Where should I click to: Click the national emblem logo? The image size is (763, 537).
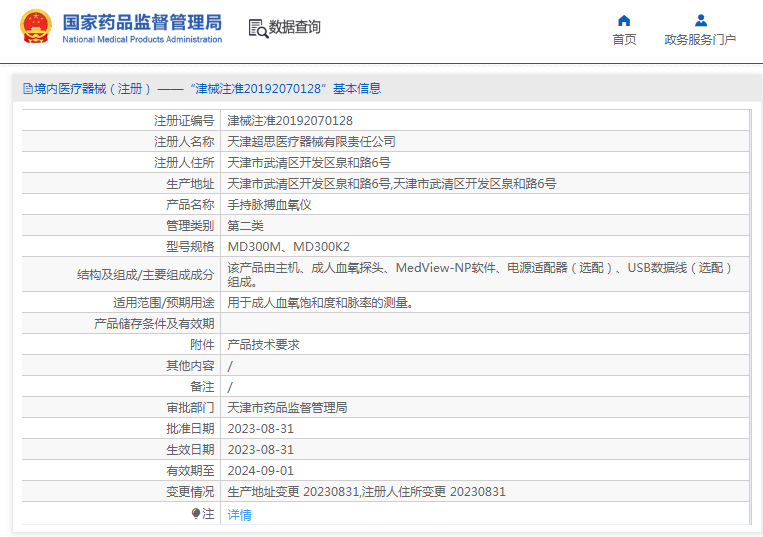(x=36, y=27)
